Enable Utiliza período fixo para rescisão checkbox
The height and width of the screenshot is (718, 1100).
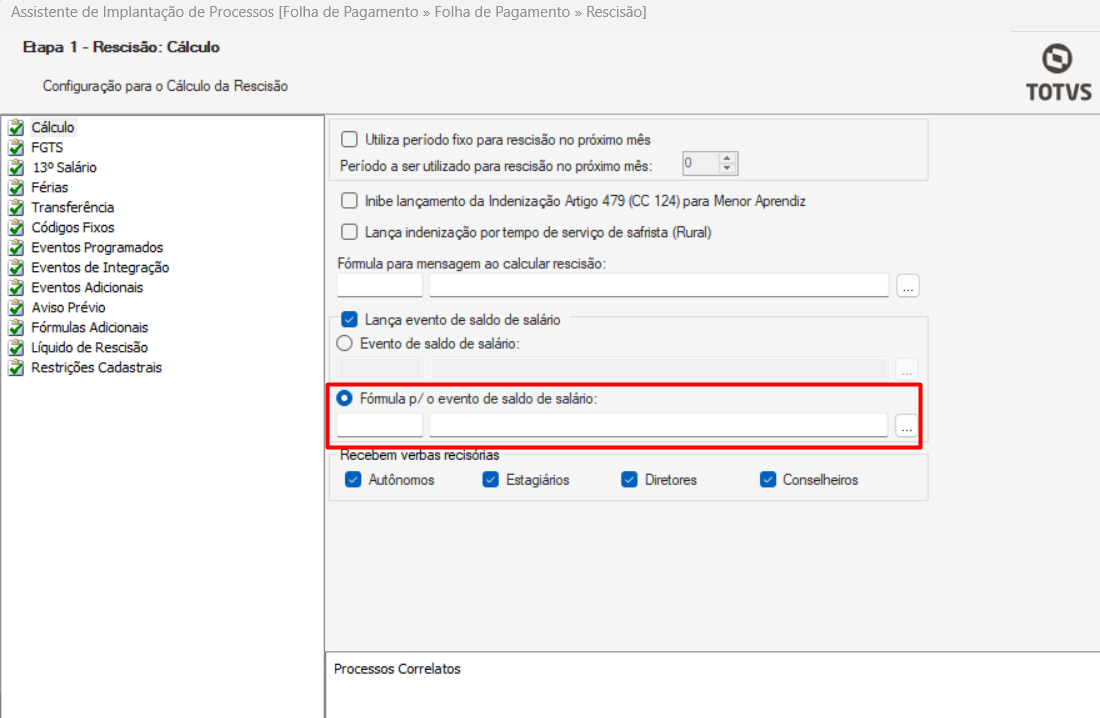point(349,139)
